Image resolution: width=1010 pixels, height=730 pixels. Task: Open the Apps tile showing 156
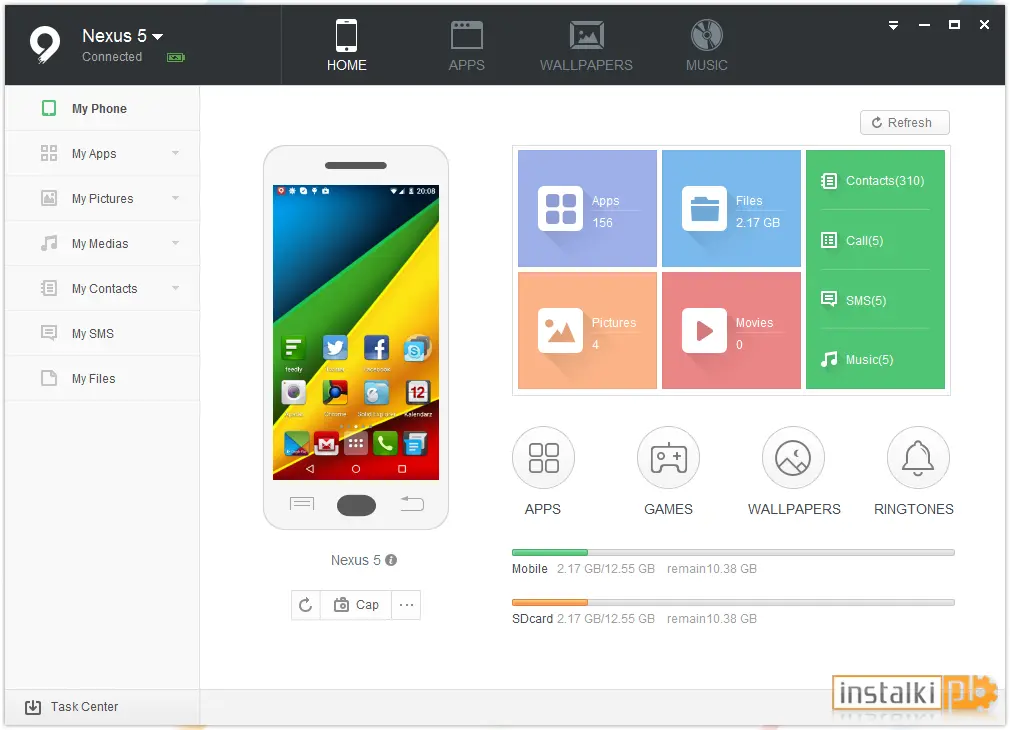(x=587, y=208)
